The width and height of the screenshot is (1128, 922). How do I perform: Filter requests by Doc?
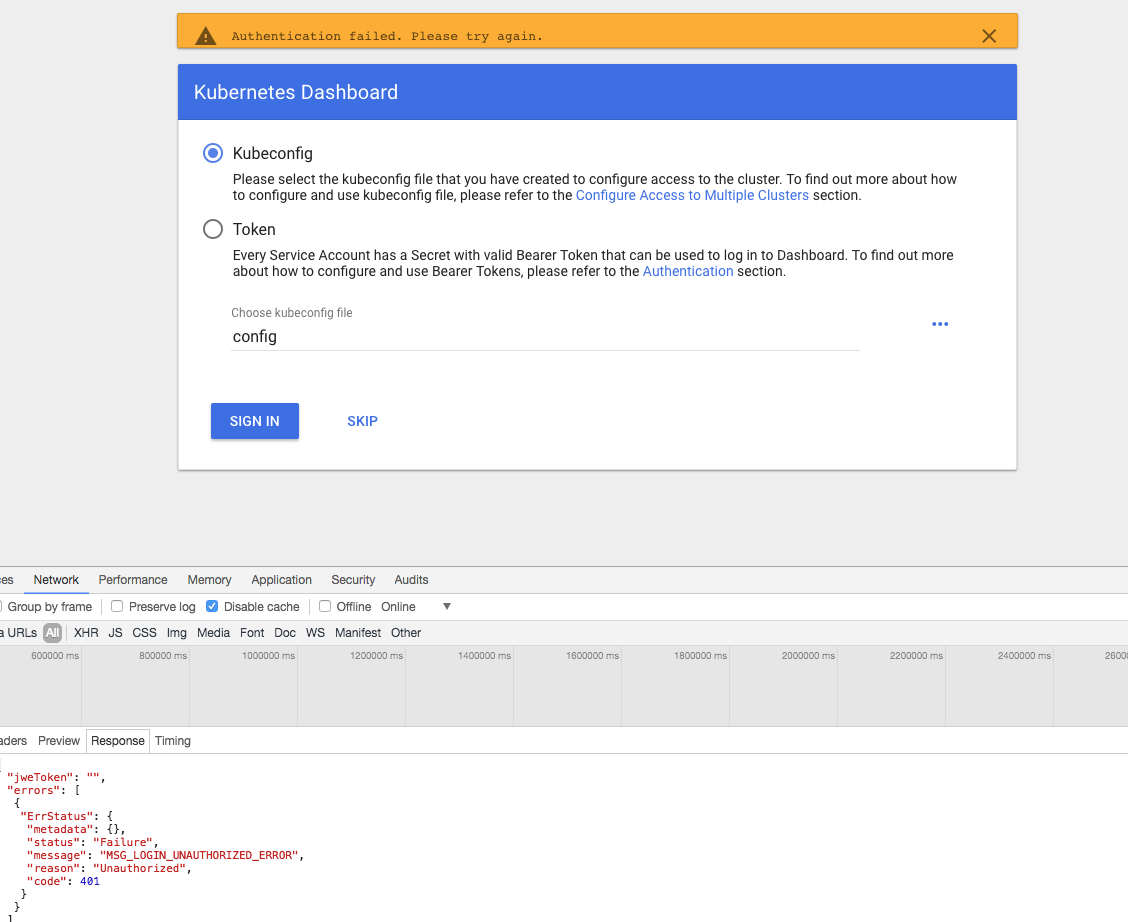285,633
